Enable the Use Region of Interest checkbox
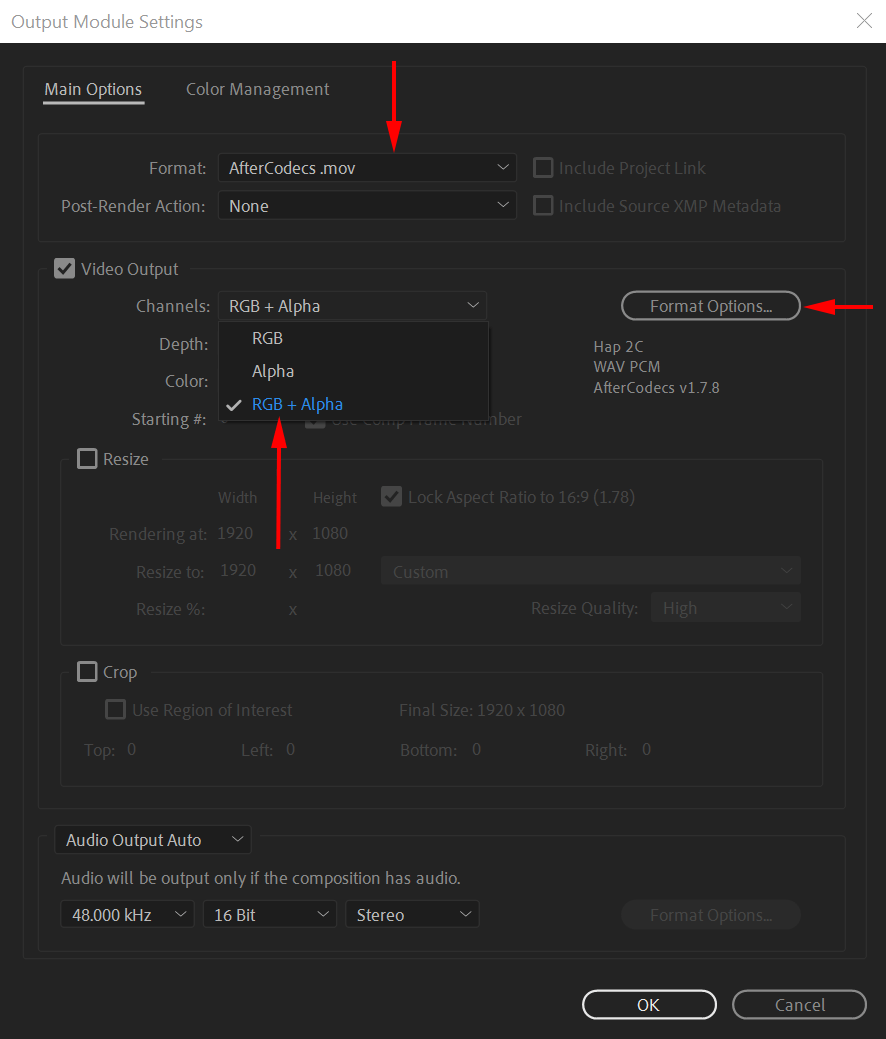Viewport: 886px width, 1039px height. tap(115, 709)
